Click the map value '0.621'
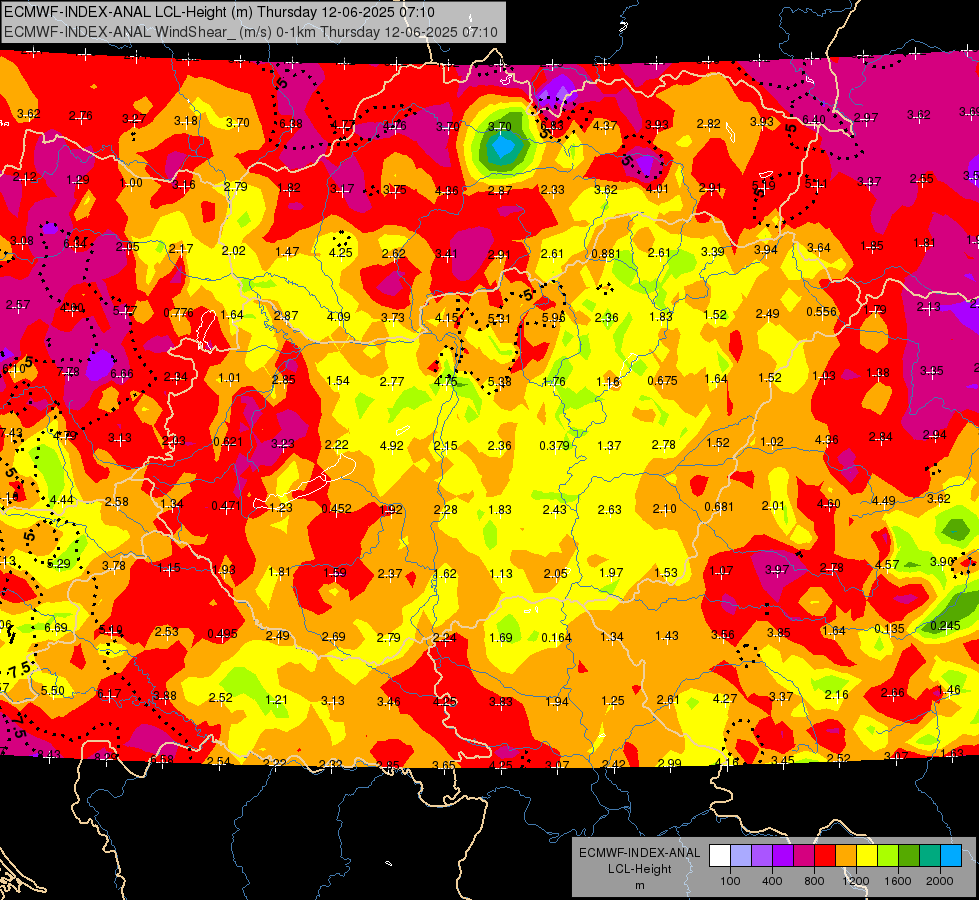The height and width of the screenshot is (900, 979). pyautogui.click(x=228, y=442)
